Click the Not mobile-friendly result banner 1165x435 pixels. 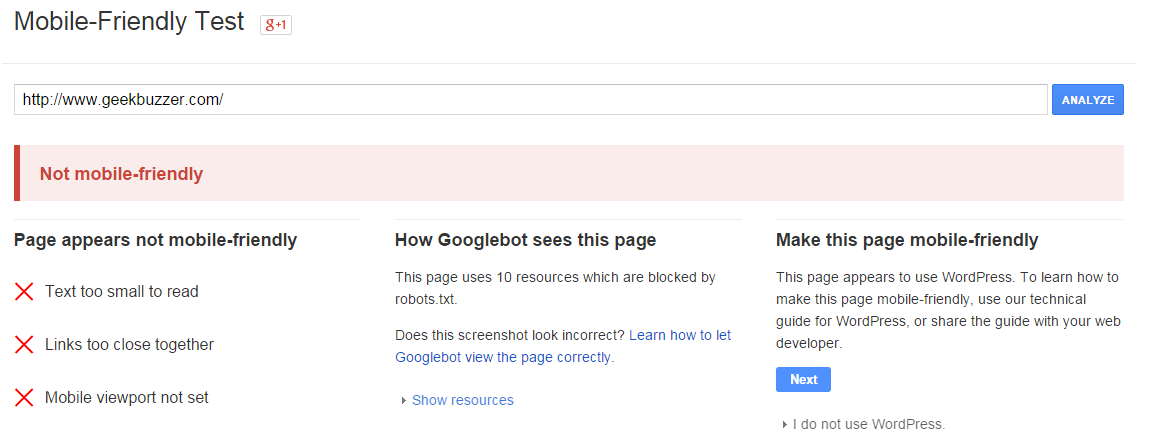(x=569, y=173)
